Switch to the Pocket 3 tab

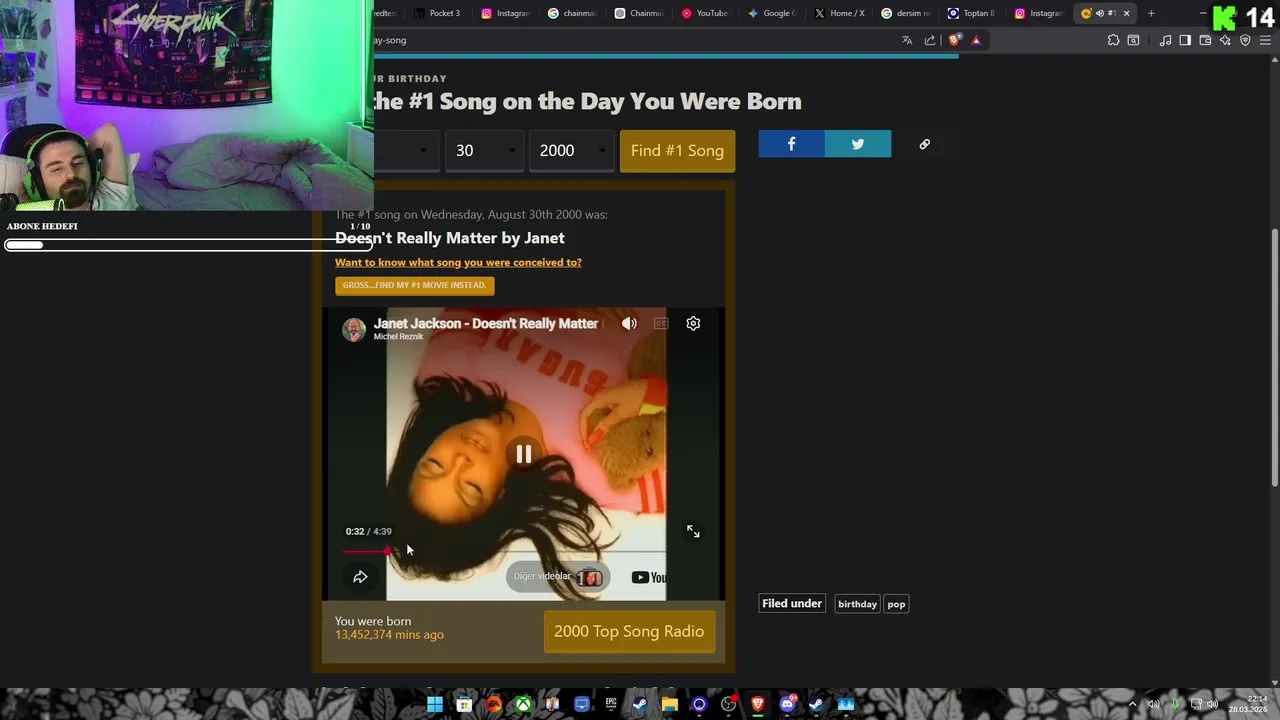(436, 13)
